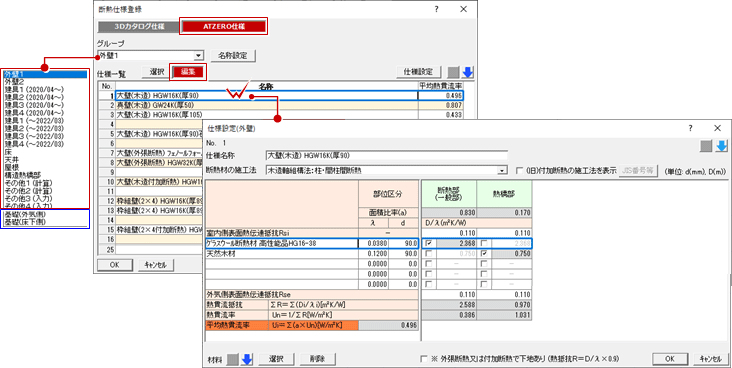Open help '?' in 断熱仕様登録 title bar
Image resolution: width=732 pixels, height=368 pixels.
[x=436, y=9]
